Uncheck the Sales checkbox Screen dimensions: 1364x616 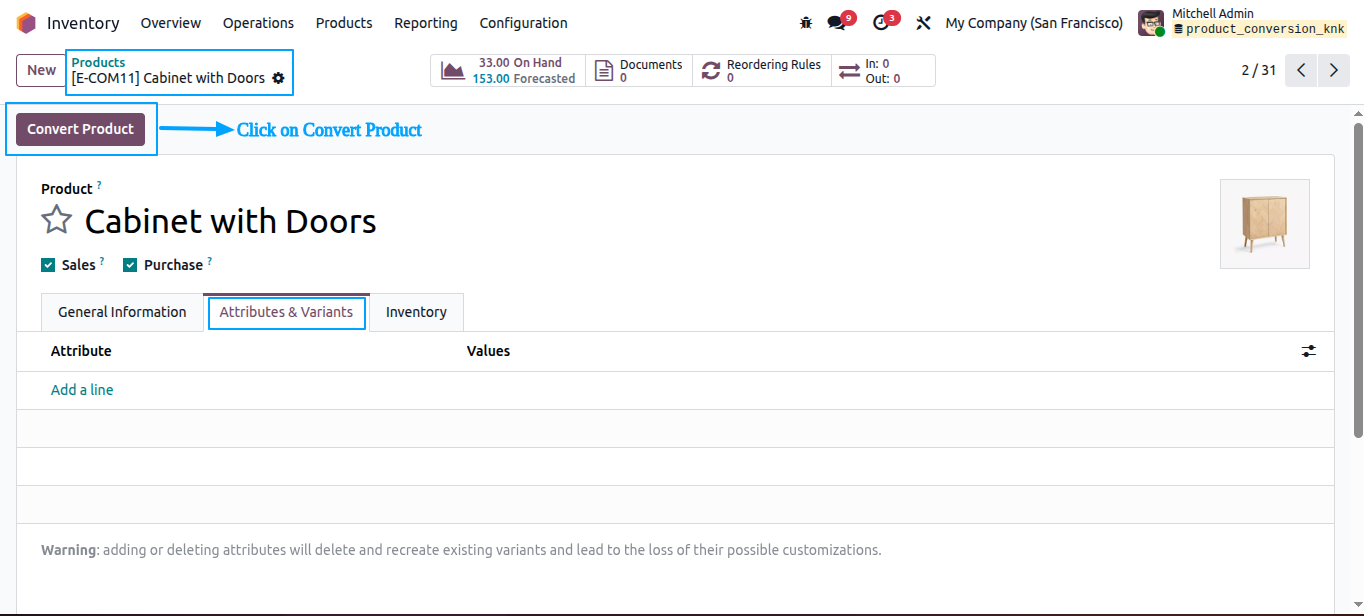click(48, 265)
